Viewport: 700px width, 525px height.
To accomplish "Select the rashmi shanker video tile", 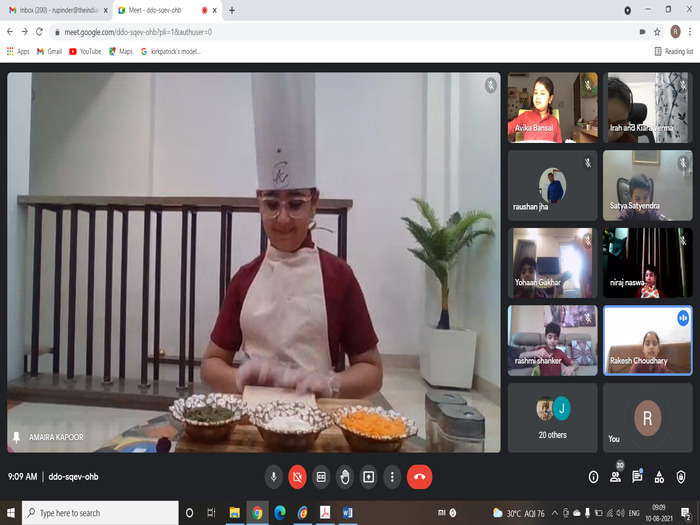I will click(552, 340).
